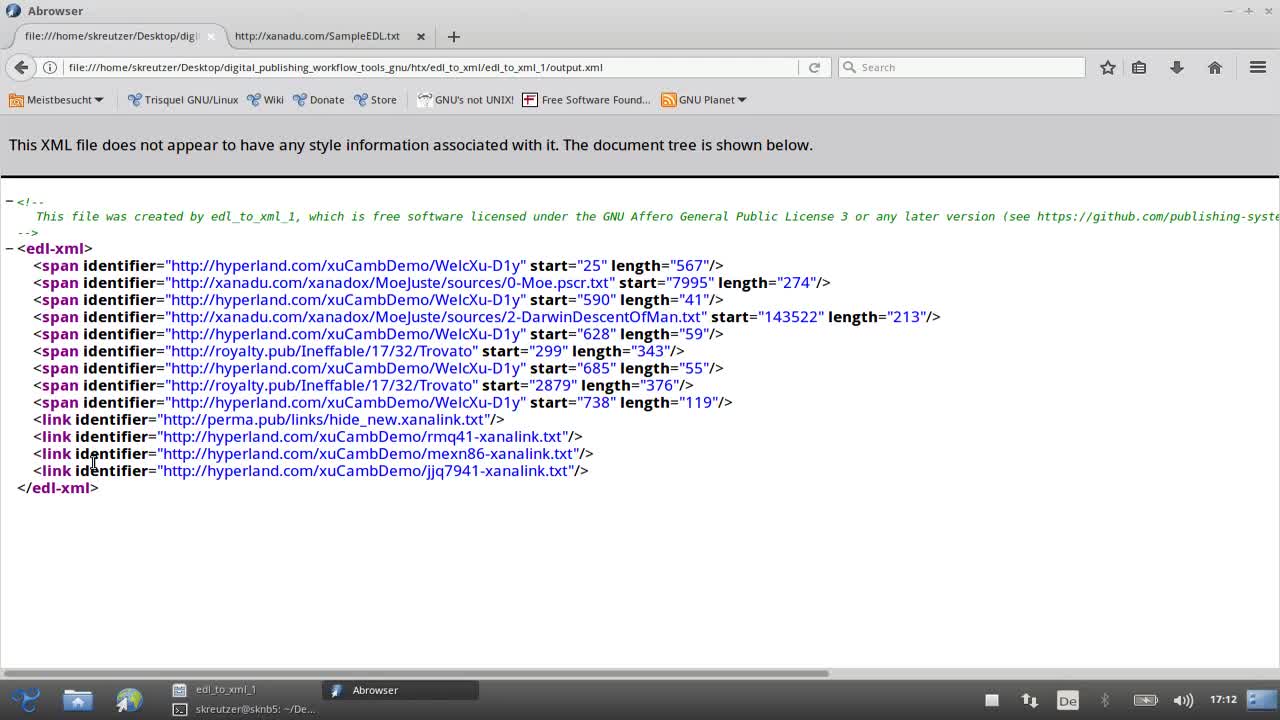This screenshot has height=720, width=1280.
Task: Open a new tab with the plus button
Action: (x=453, y=36)
